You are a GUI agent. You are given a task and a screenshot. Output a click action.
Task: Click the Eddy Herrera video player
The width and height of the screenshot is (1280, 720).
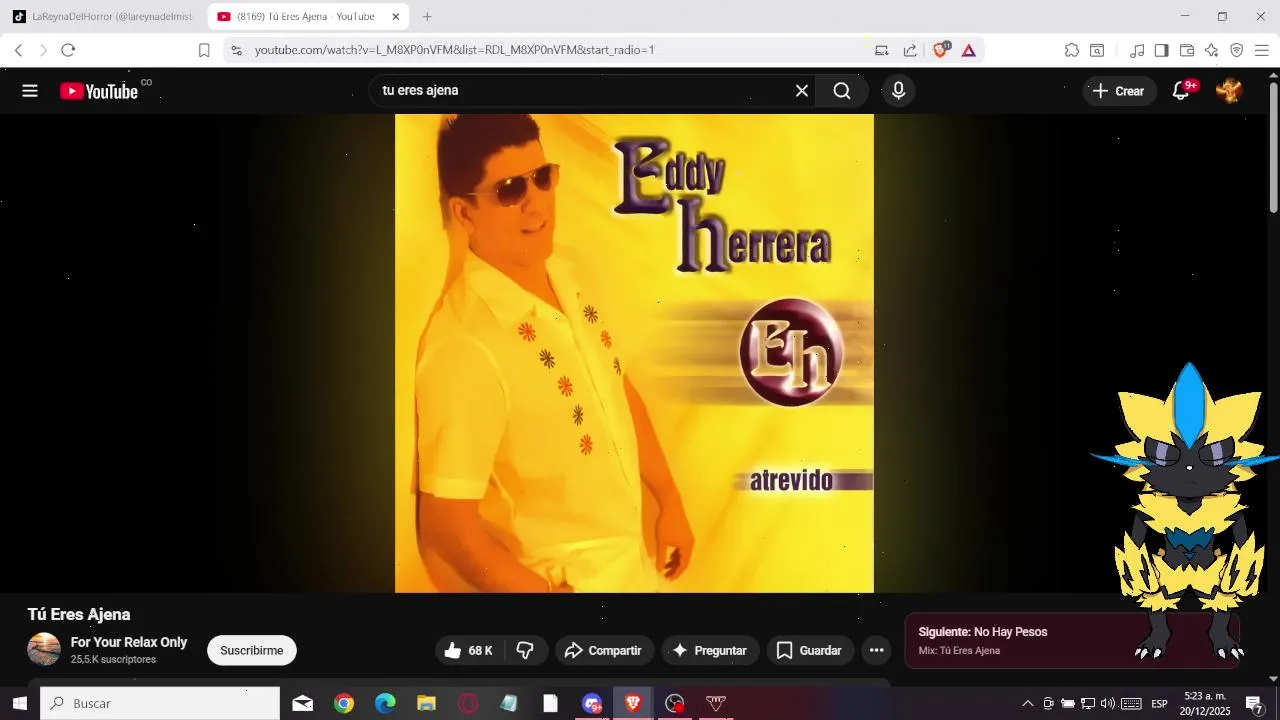(x=634, y=353)
